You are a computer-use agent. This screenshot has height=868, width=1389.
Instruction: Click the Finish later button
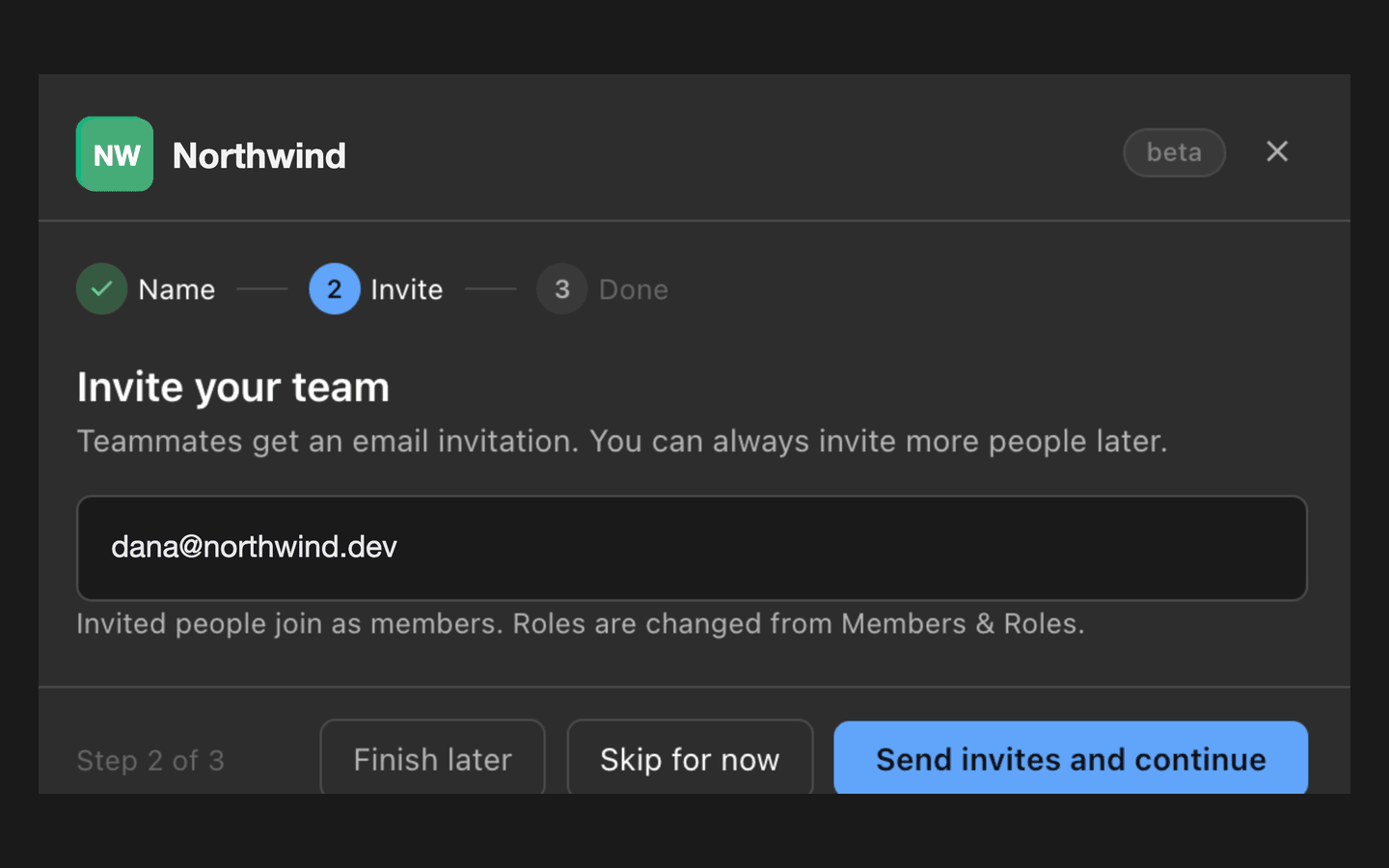pos(432,758)
